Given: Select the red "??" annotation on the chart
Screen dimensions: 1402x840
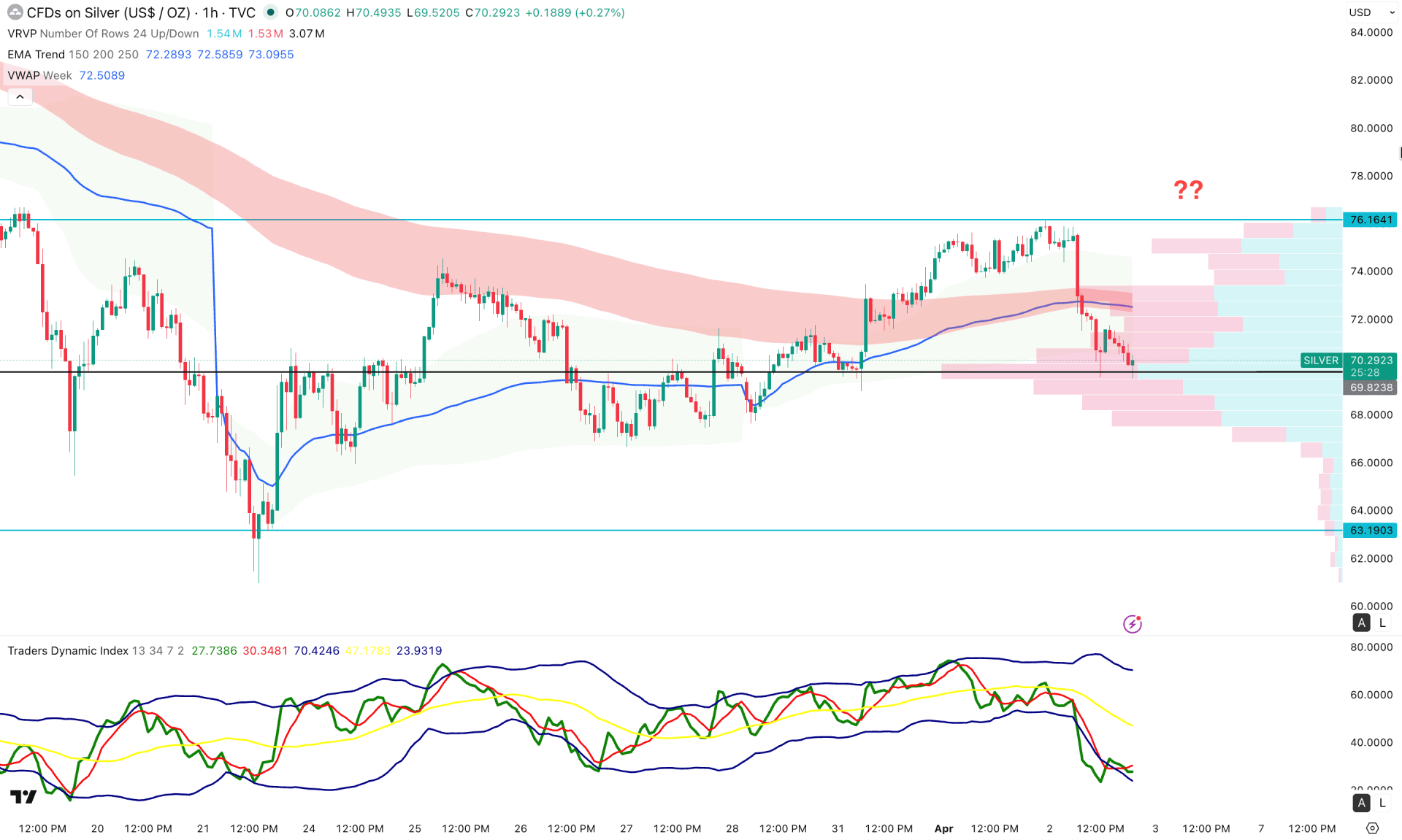Looking at the screenshot, I should pos(1189,190).
